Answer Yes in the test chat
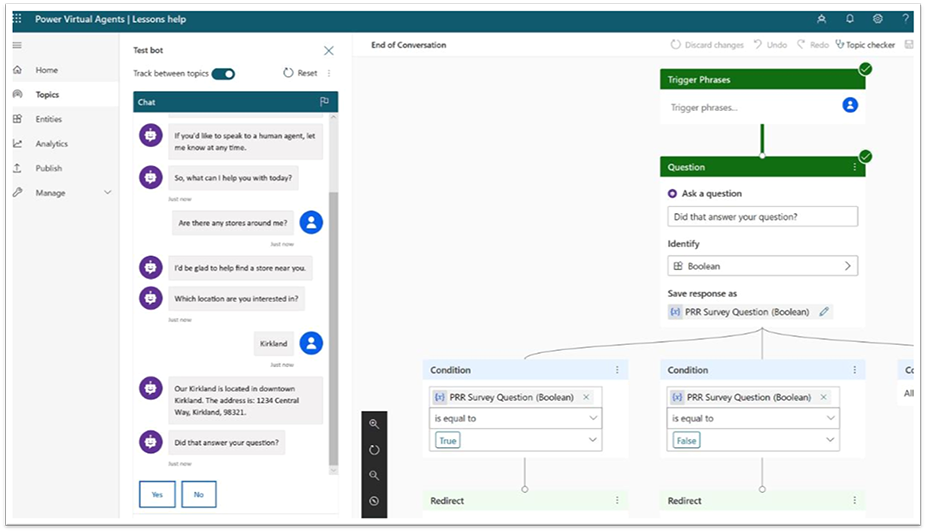 (x=157, y=494)
